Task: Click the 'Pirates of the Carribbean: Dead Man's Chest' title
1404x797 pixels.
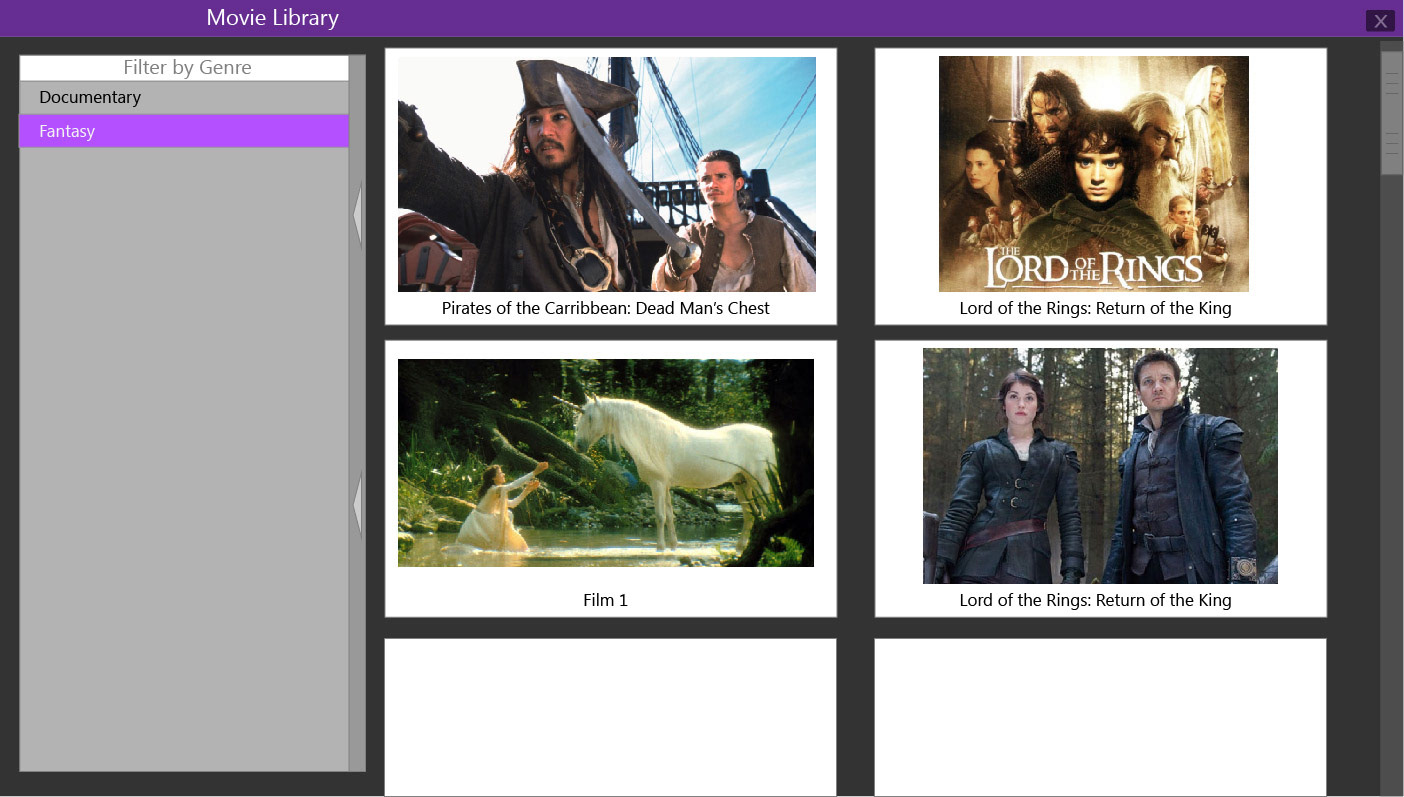Action: 606,308
